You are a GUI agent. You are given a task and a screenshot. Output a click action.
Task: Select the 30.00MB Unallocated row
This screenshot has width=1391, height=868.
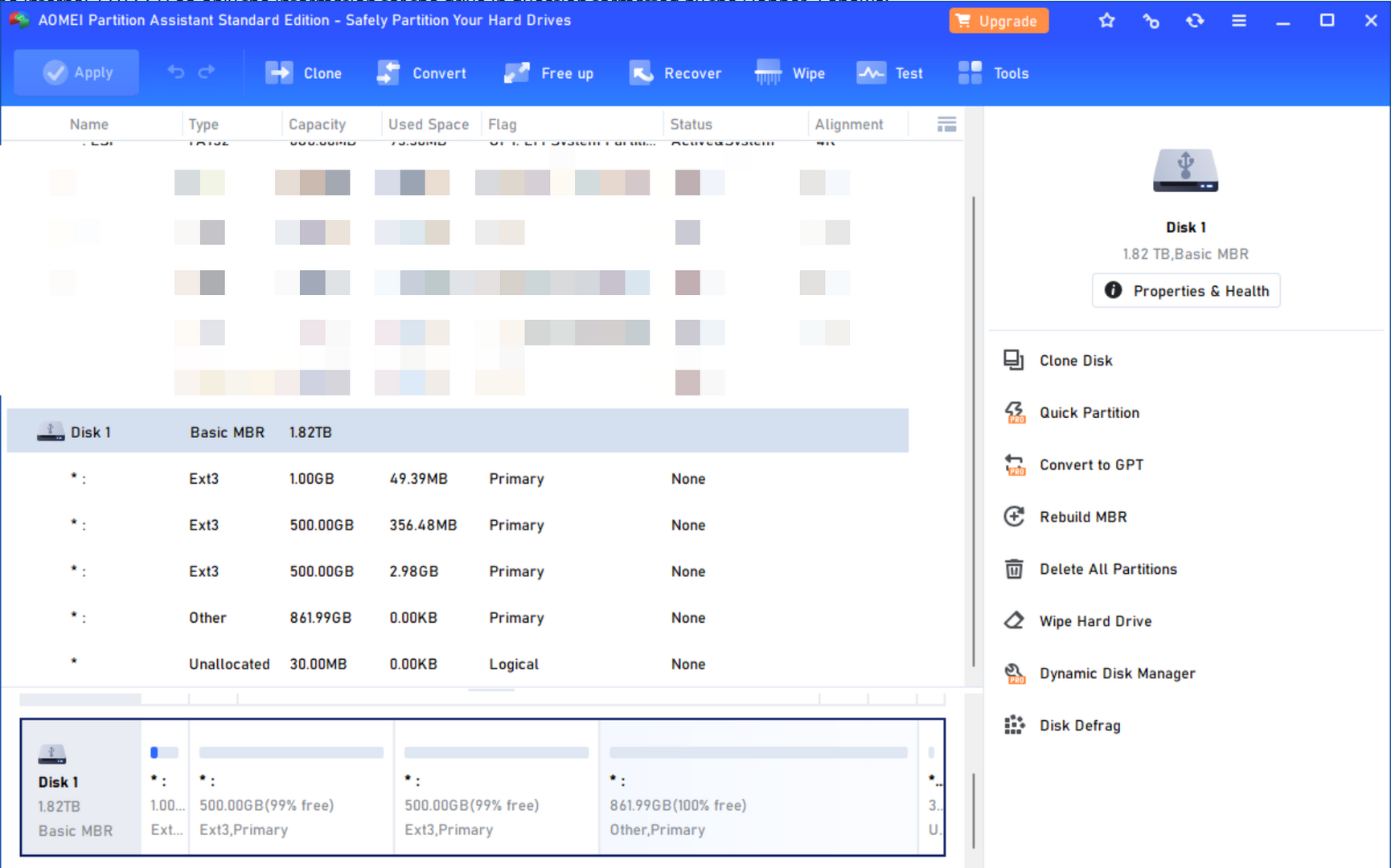coord(458,664)
